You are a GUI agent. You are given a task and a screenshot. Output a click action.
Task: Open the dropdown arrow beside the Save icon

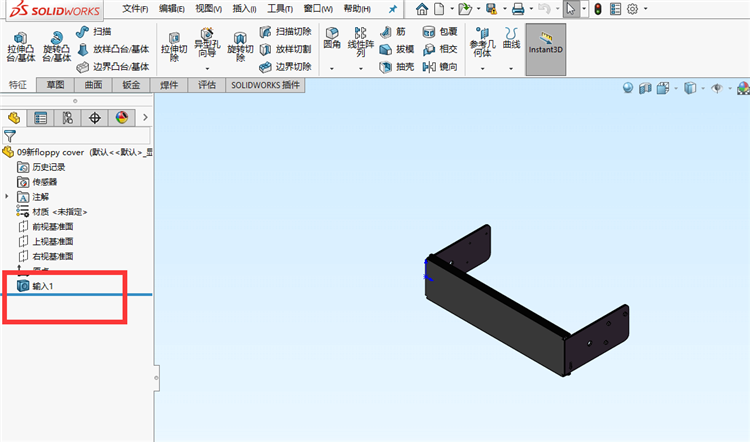click(x=505, y=9)
